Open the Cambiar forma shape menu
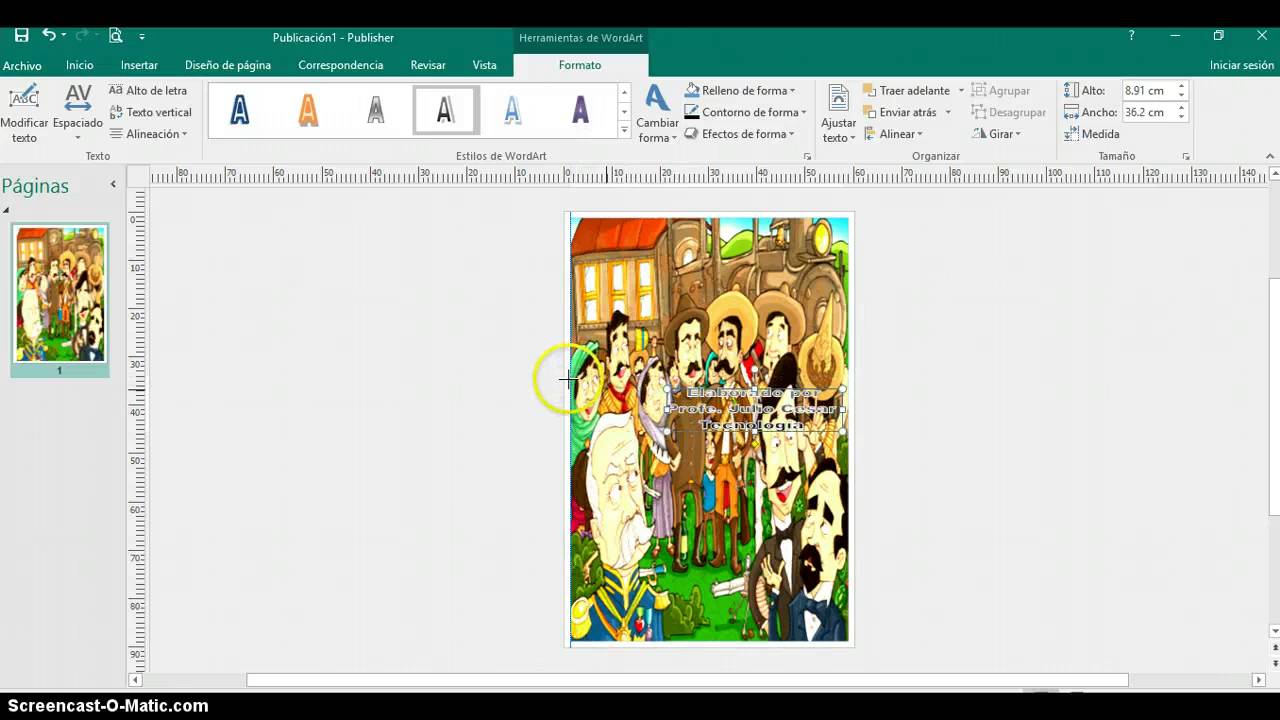 point(657,114)
